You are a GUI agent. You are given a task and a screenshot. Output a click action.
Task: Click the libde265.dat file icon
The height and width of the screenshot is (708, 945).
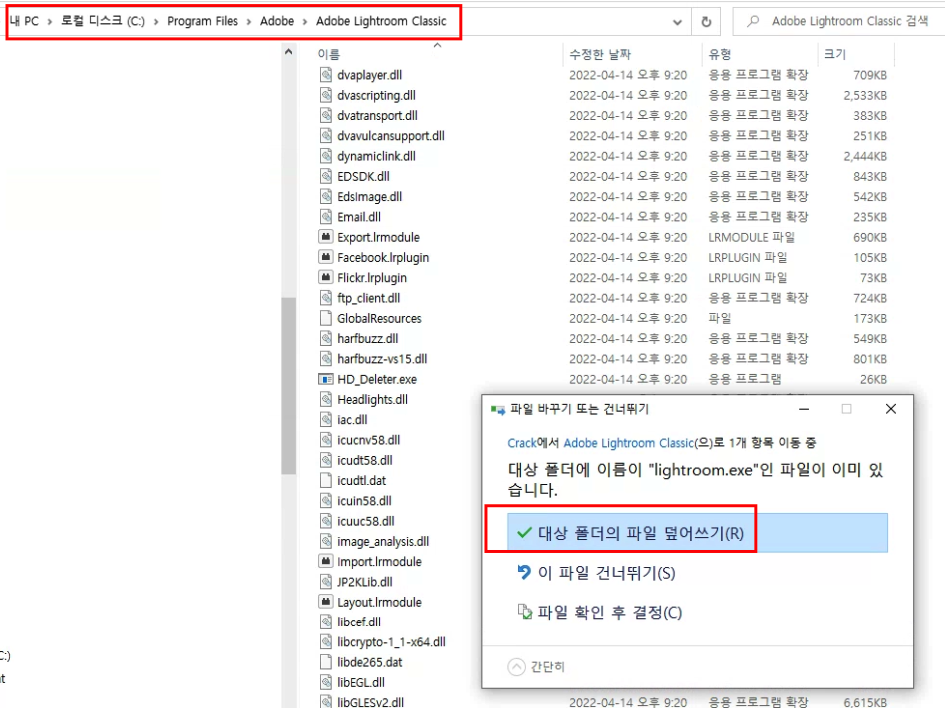coord(325,662)
